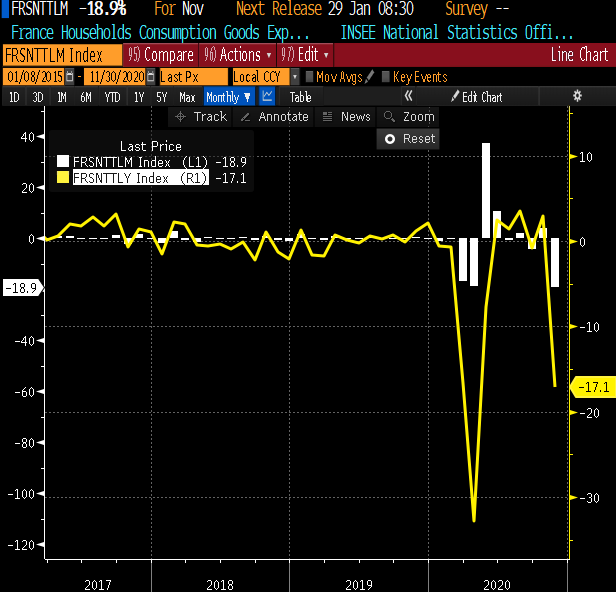Open the start date calendar picker
The image size is (616, 592).
[x=69, y=77]
